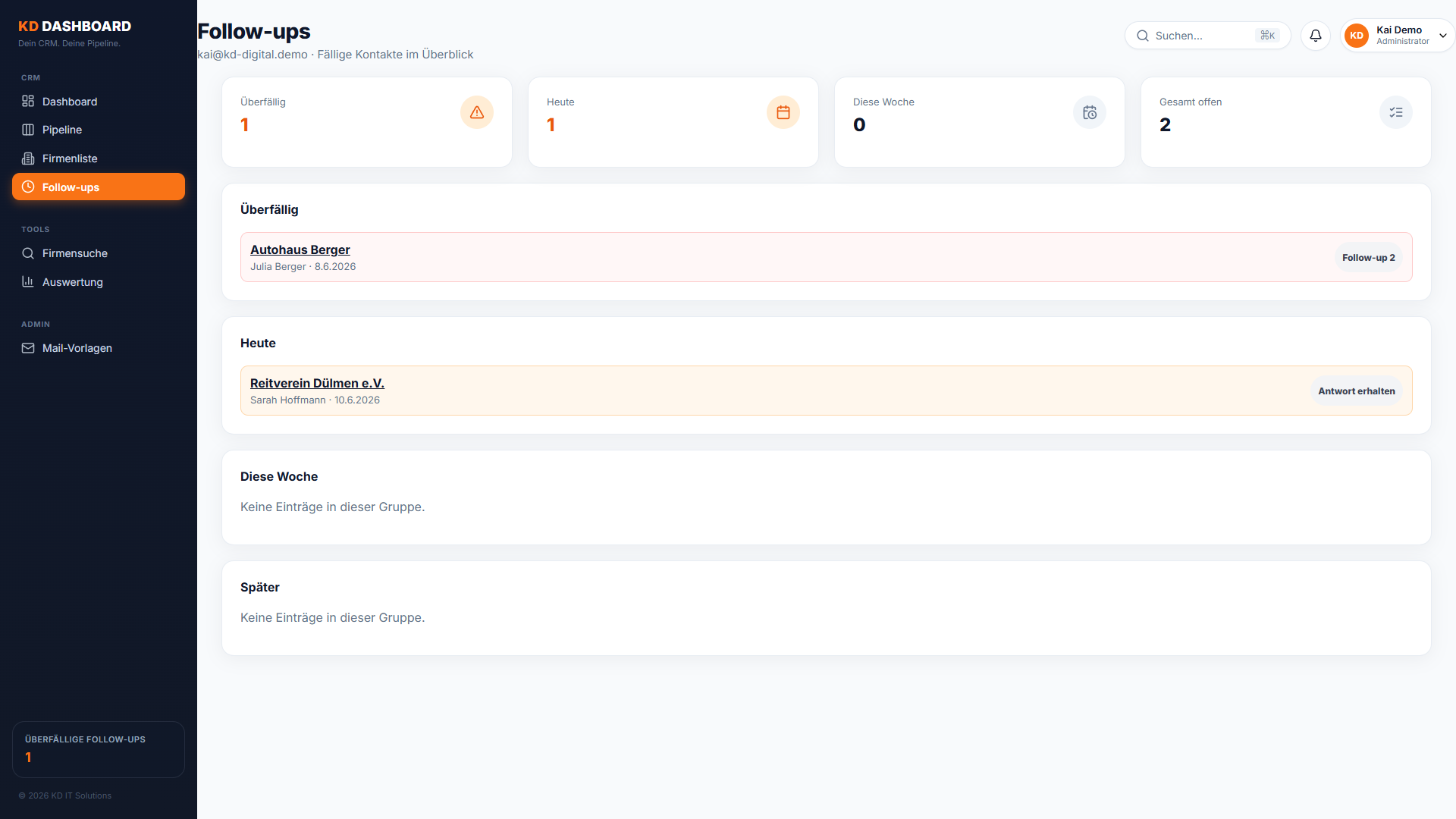Select the active Follow-ups menu item
Image resolution: width=1456 pixels, height=819 pixels.
99,187
